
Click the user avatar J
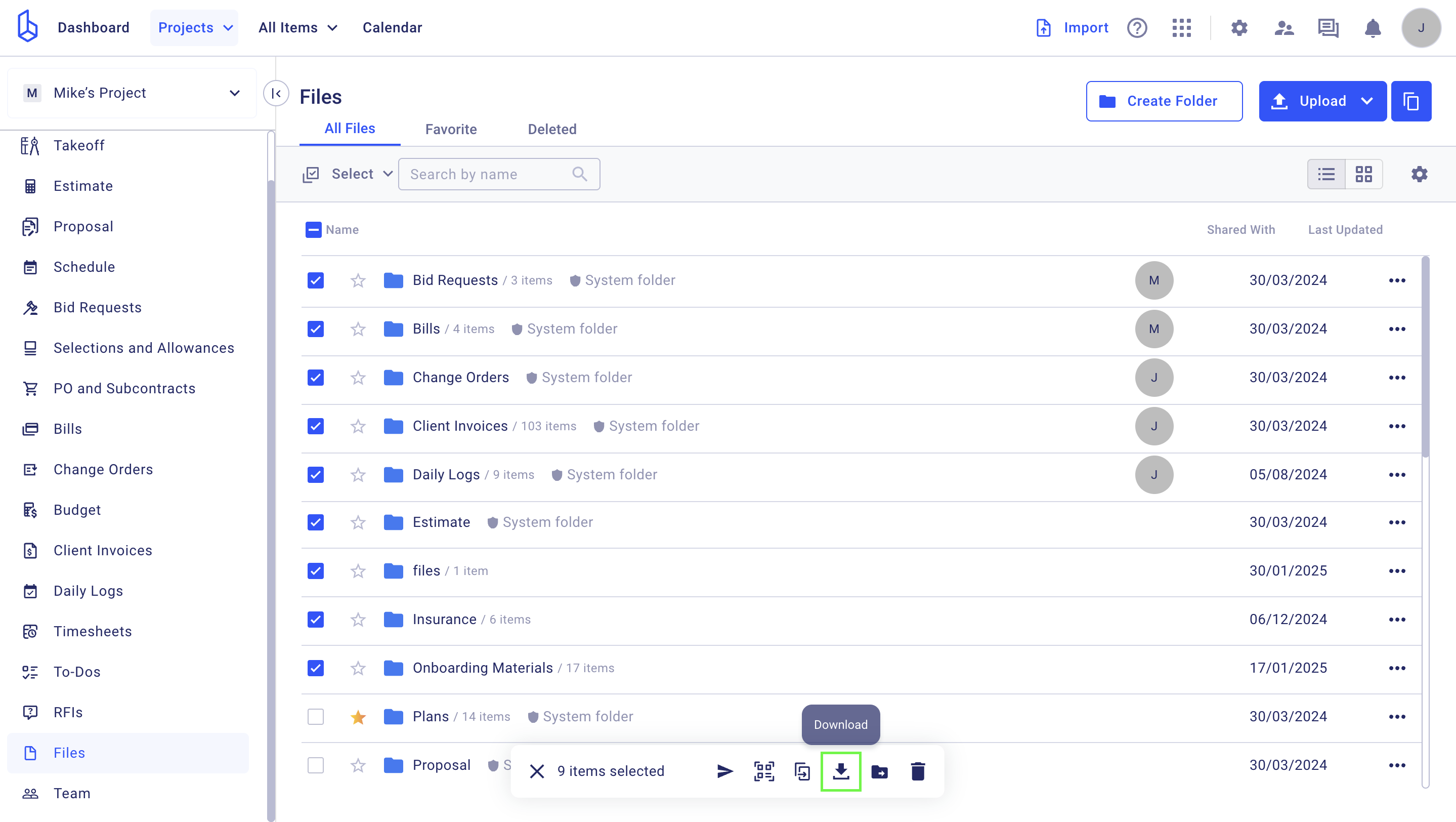click(x=1421, y=28)
